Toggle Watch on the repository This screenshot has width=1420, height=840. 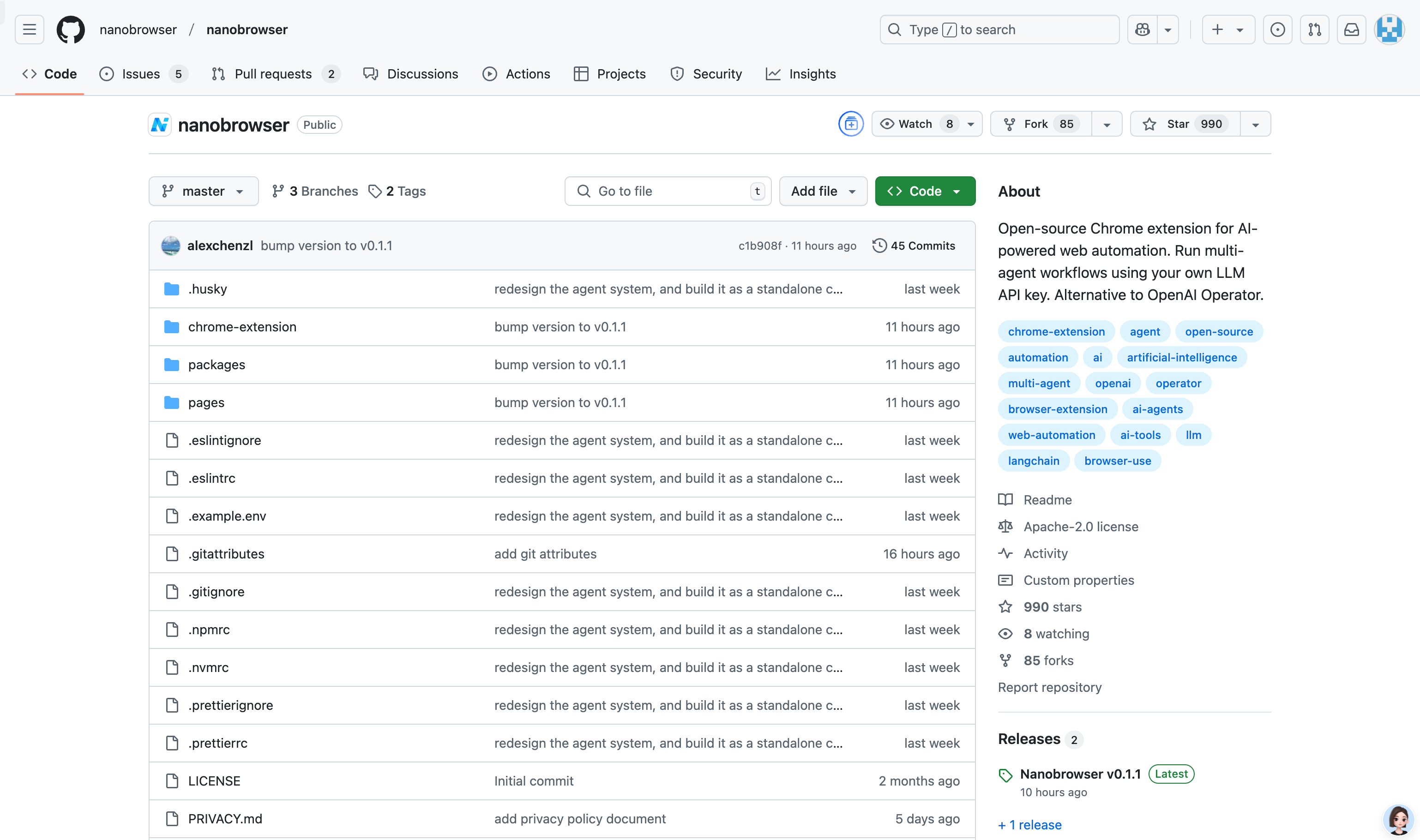(x=927, y=124)
